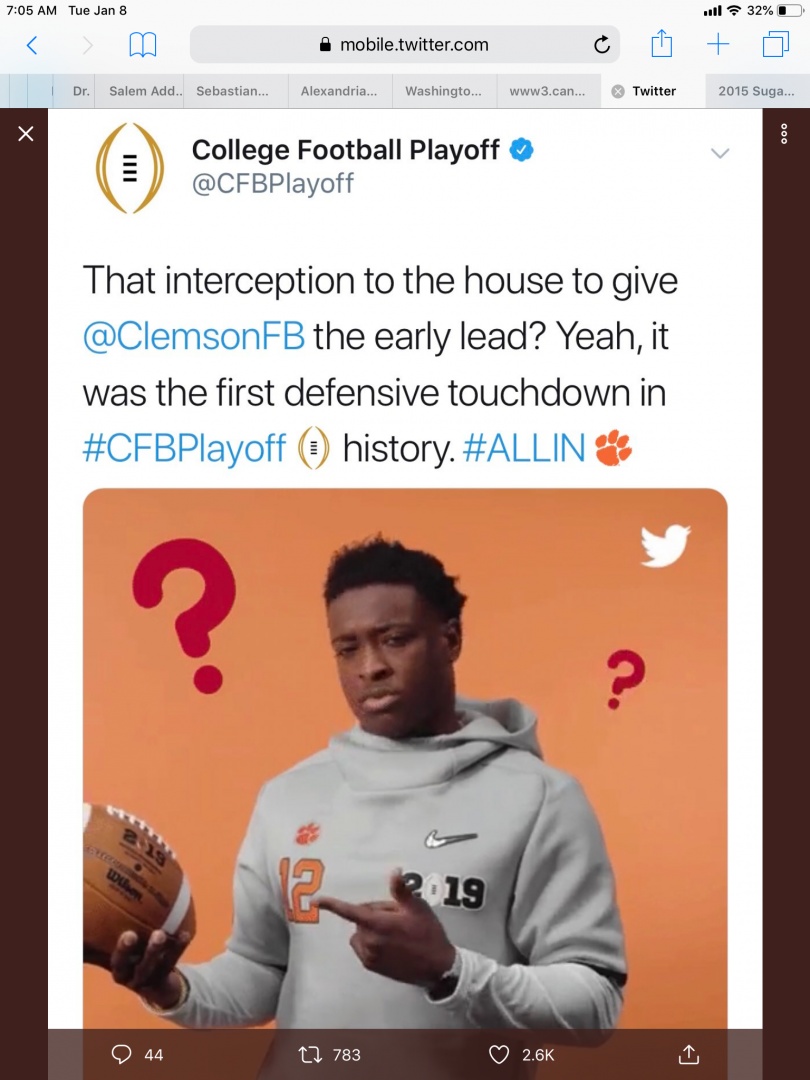Add a new Safari tab
Image resolution: width=810 pixels, height=1080 pixels.
click(718, 44)
